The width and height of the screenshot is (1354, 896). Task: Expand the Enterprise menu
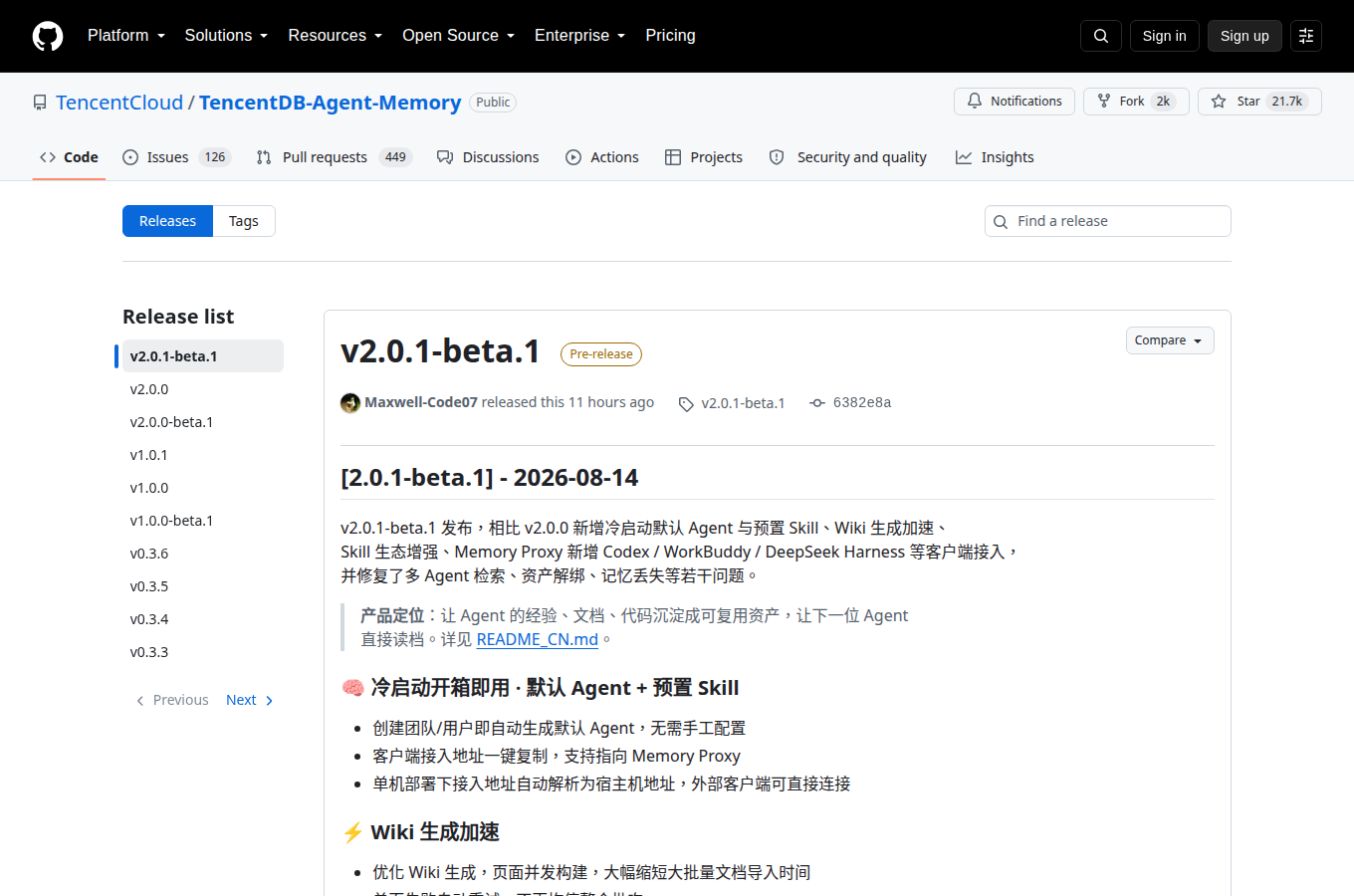tap(580, 36)
